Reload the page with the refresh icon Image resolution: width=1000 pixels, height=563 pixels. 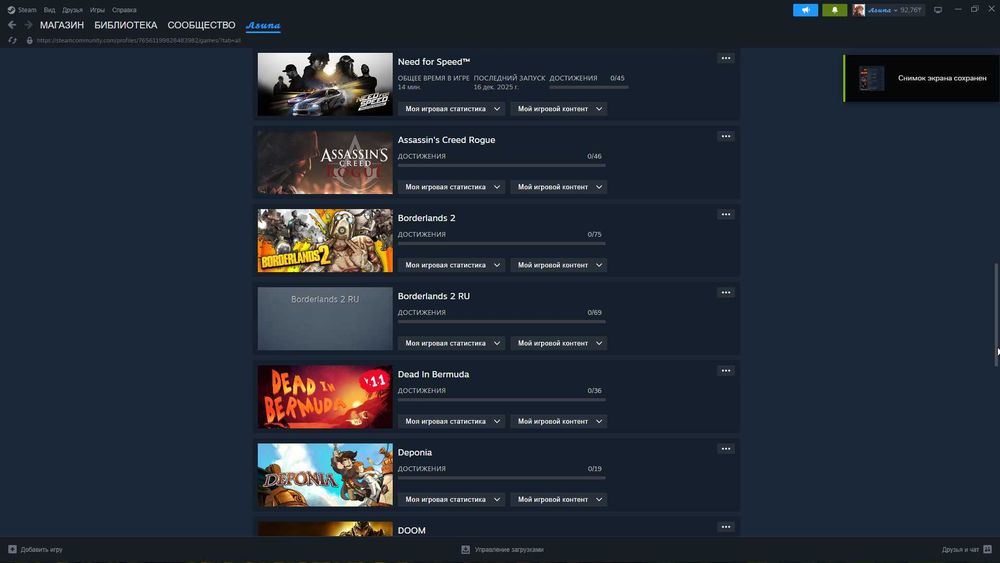click(12, 40)
